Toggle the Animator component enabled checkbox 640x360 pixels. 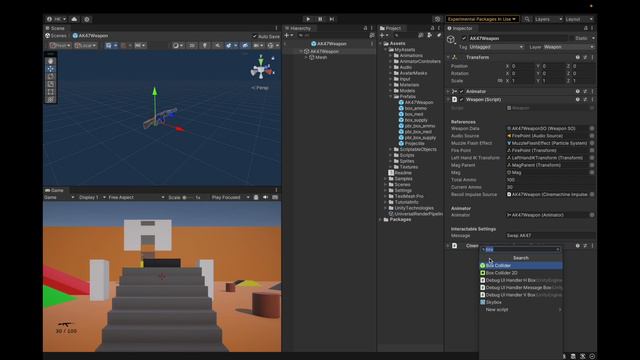tap(462, 91)
